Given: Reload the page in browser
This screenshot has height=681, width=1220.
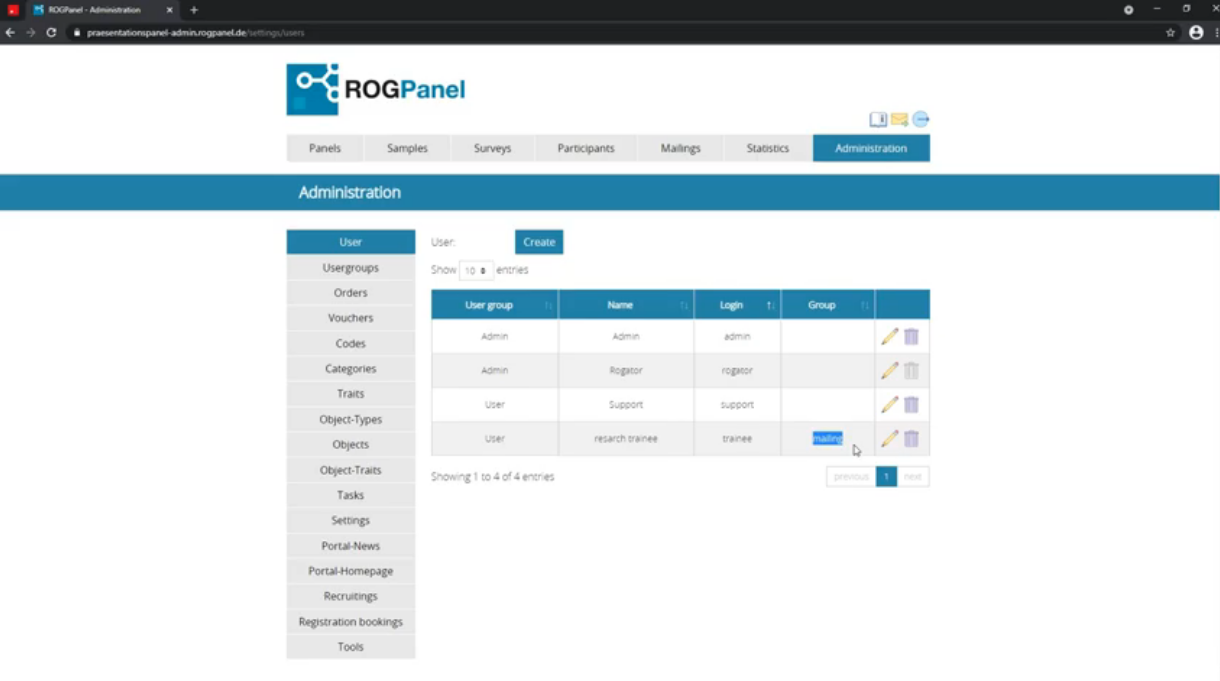Looking at the screenshot, I should point(51,32).
